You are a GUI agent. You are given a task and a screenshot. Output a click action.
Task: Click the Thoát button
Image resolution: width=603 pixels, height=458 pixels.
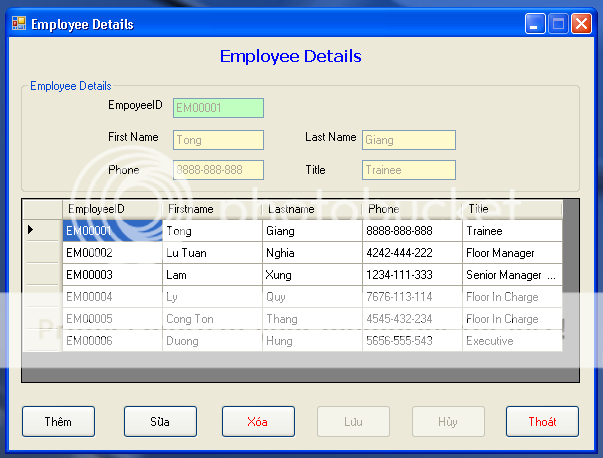(542, 421)
